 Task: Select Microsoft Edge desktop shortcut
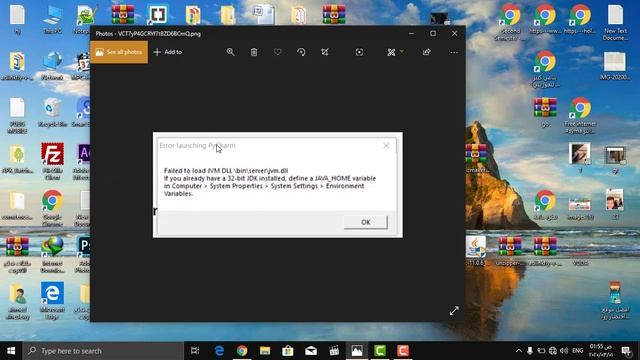[x=52, y=300]
